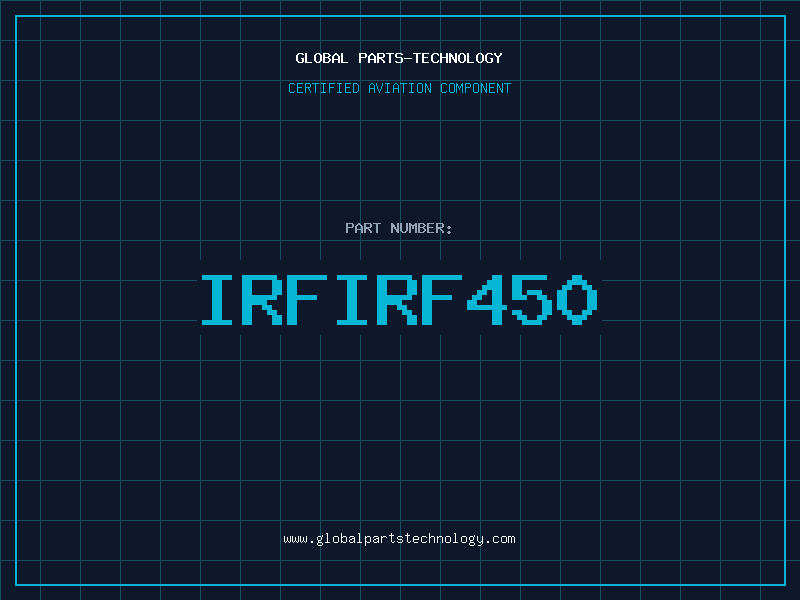Image resolution: width=800 pixels, height=600 pixels.
Task: Click the last F before the digits
Action: 443,300
